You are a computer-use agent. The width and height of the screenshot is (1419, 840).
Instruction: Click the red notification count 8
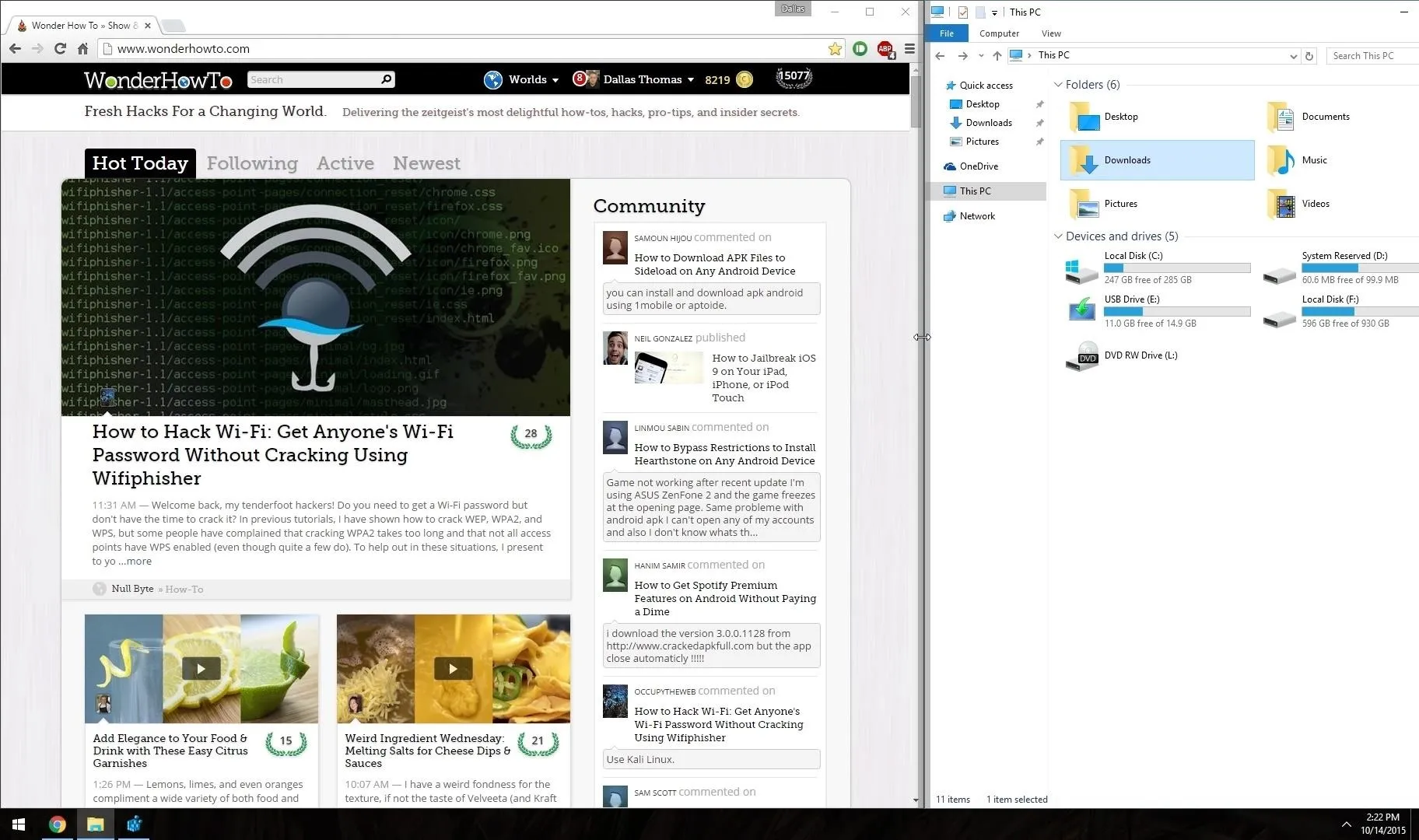(x=579, y=78)
